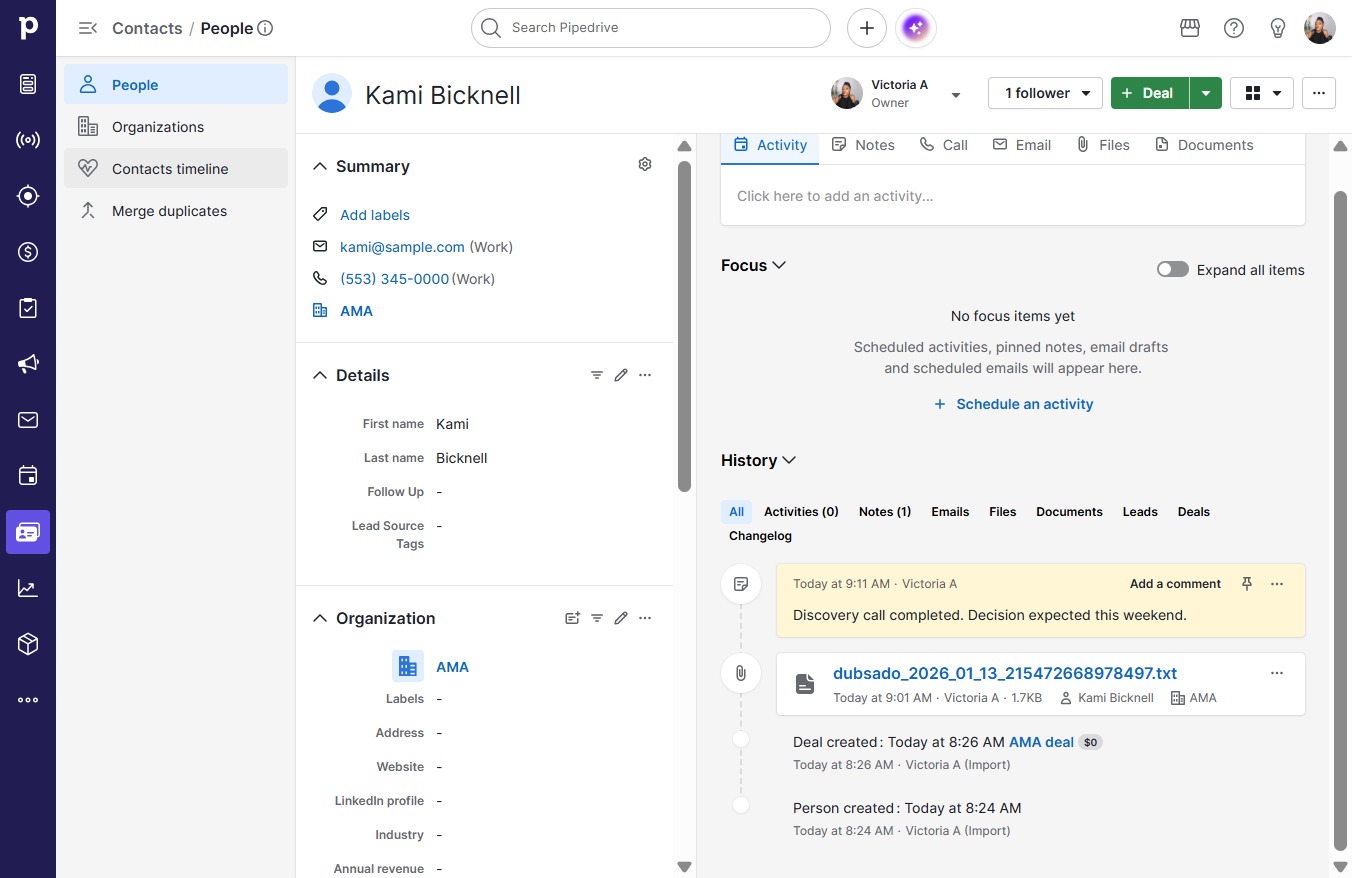The height and width of the screenshot is (878, 1352).
Task: Click Add a comment on note
Action: [x=1175, y=584]
